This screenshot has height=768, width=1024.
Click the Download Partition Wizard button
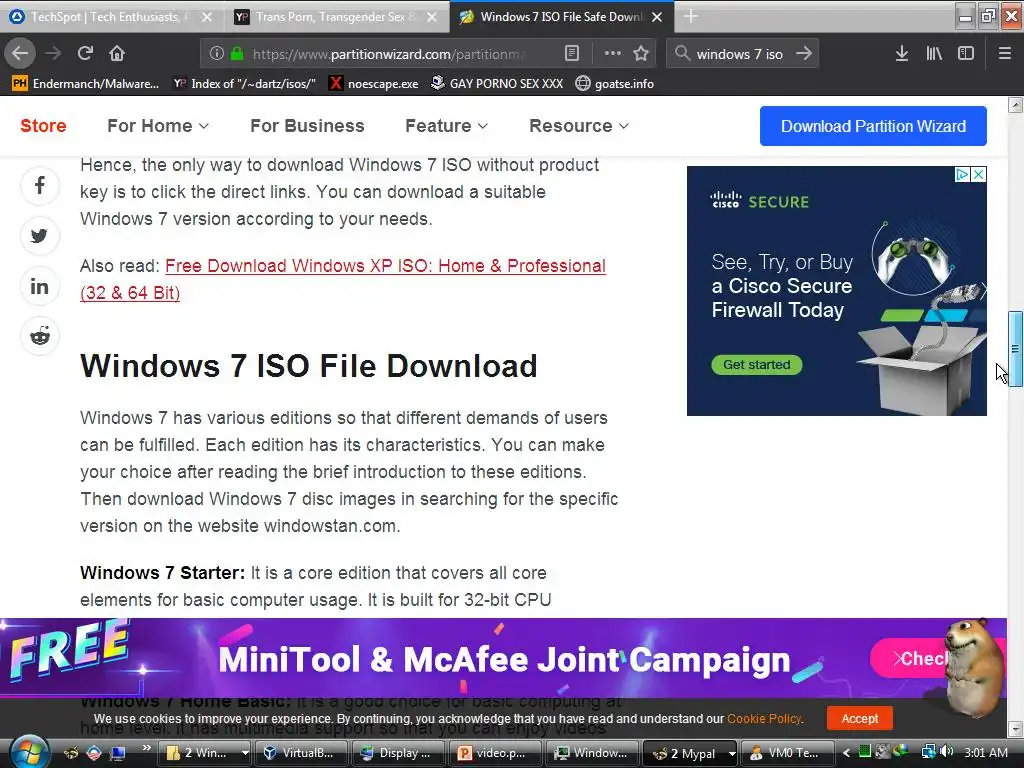[x=873, y=126]
